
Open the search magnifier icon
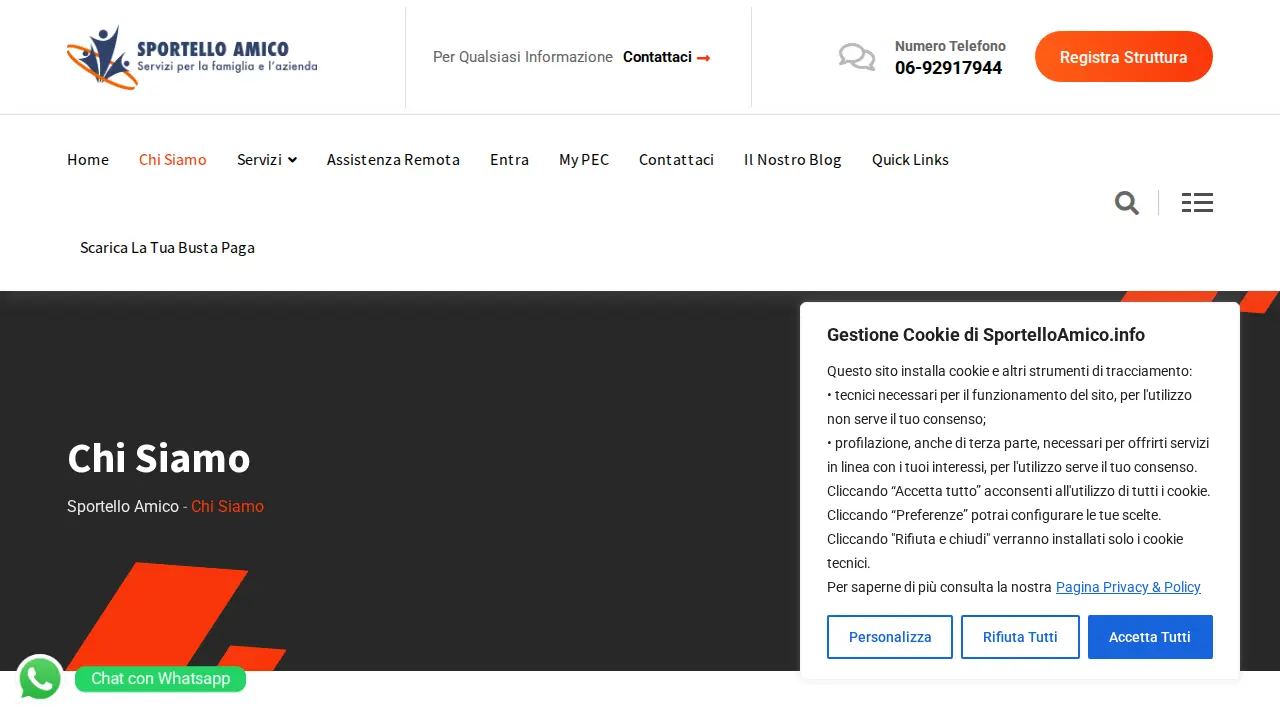pyautogui.click(x=1127, y=203)
